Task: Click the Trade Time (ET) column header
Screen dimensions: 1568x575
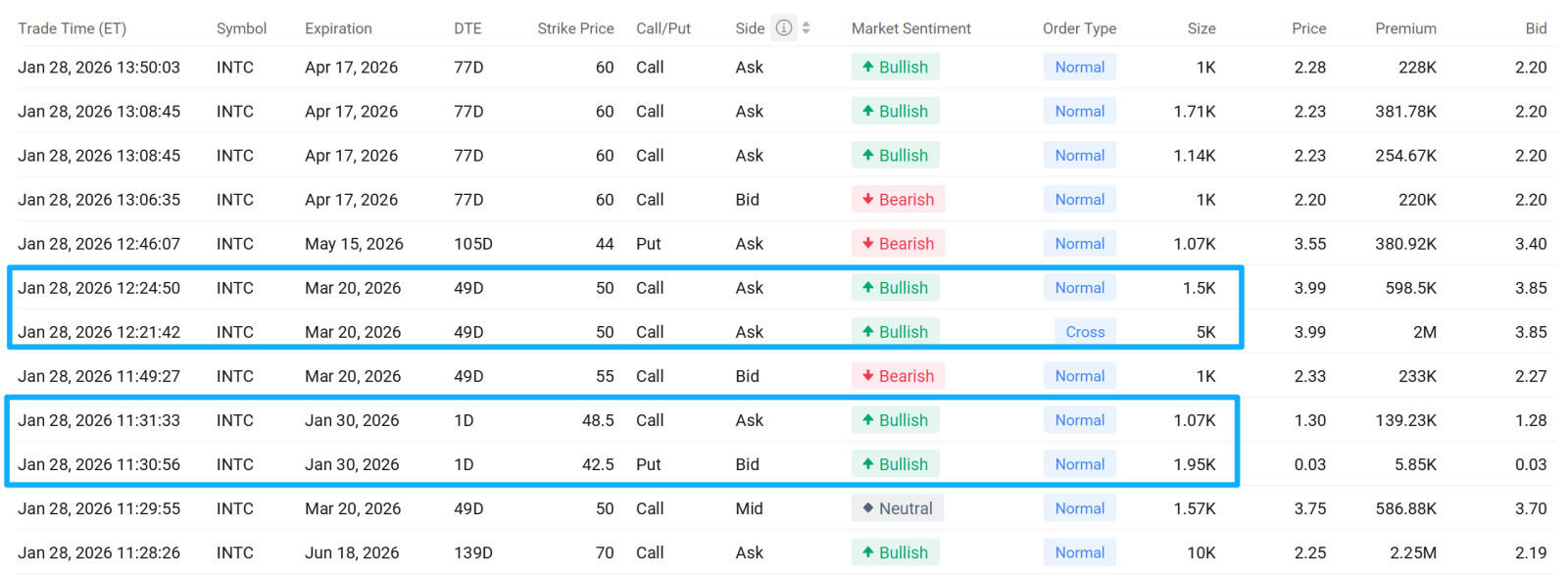Action: pyautogui.click(x=72, y=28)
